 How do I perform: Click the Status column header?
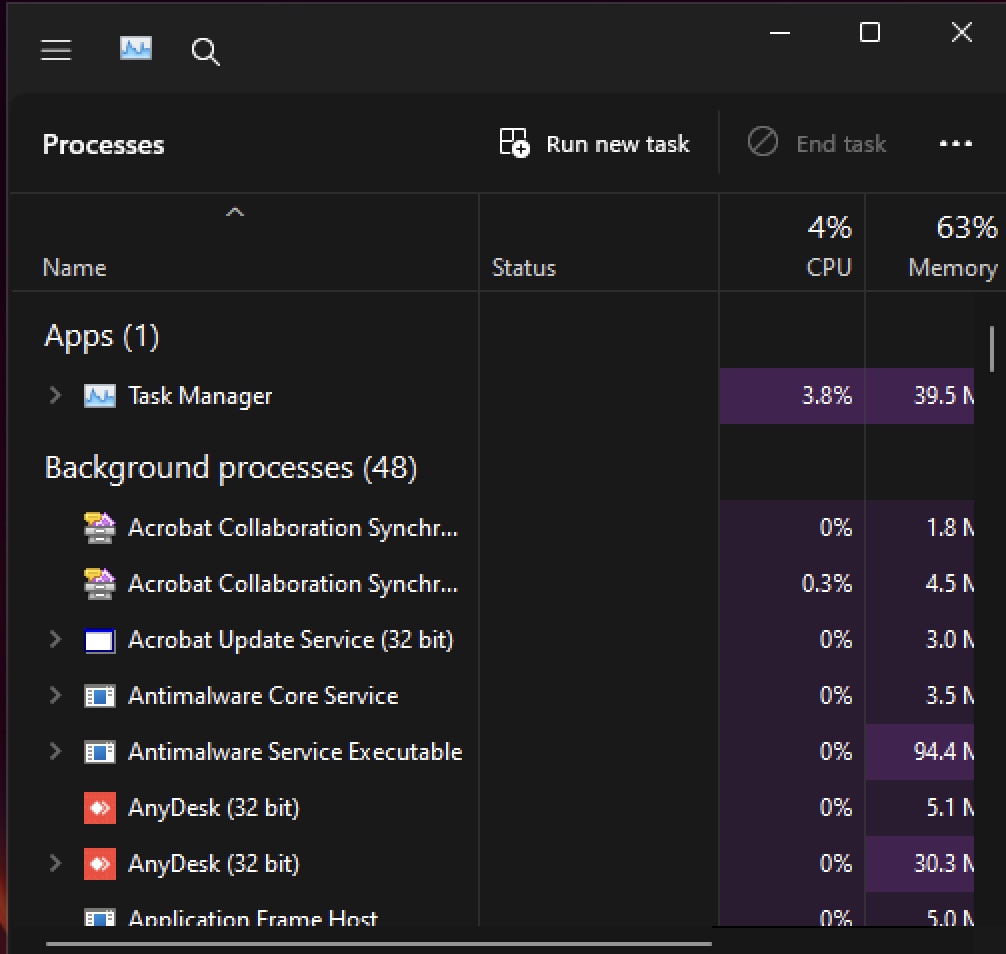pyautogui.click(x=523, y=268)
